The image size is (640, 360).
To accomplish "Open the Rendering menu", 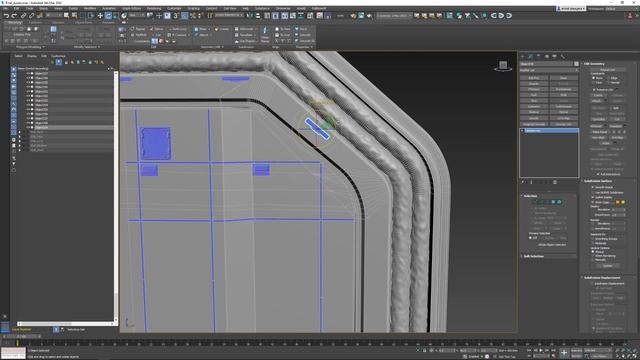I will click(154, 8).
